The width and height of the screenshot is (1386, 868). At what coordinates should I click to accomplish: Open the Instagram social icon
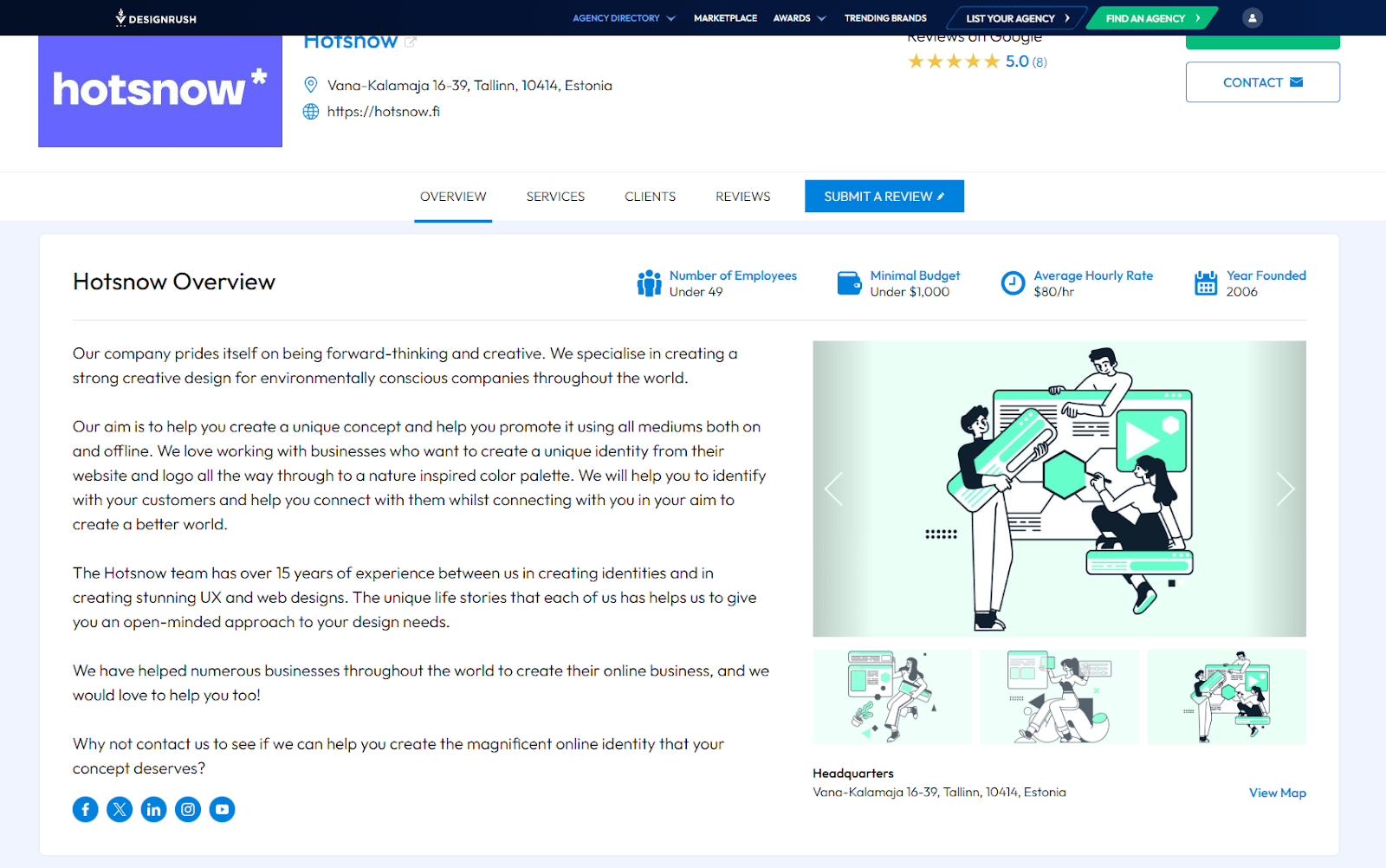(188, 809)
